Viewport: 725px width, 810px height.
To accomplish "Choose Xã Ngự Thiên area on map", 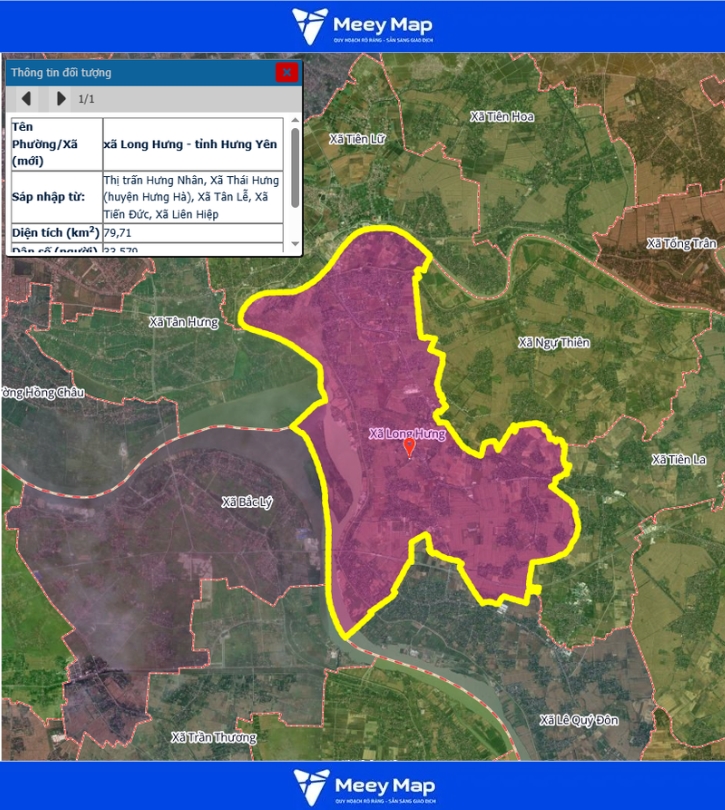I will pyautogui.click(x=554, y=343).
